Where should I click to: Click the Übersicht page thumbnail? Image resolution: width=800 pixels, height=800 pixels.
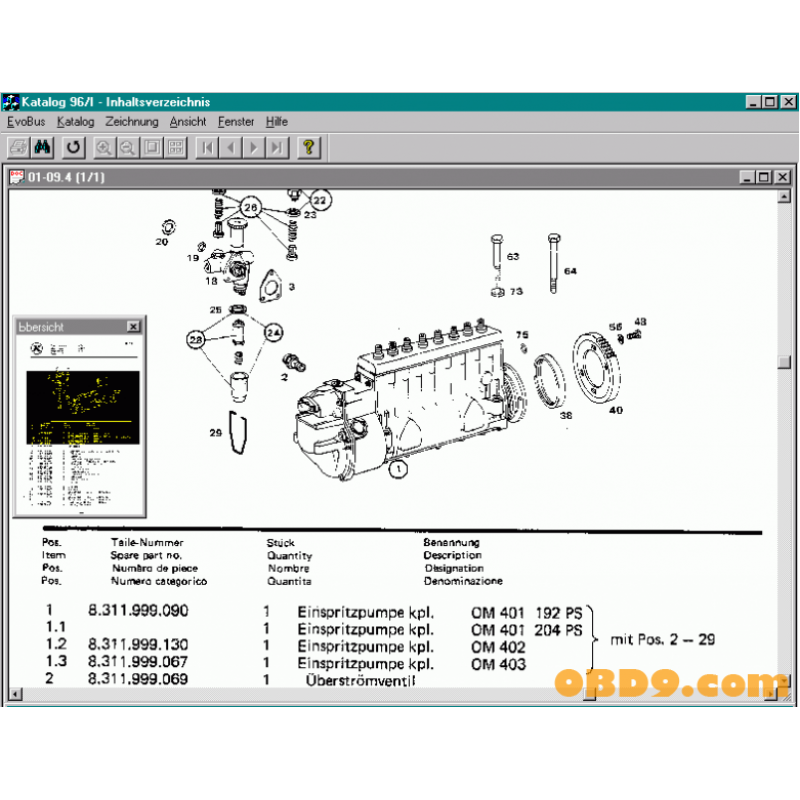(x=82, y=426)
